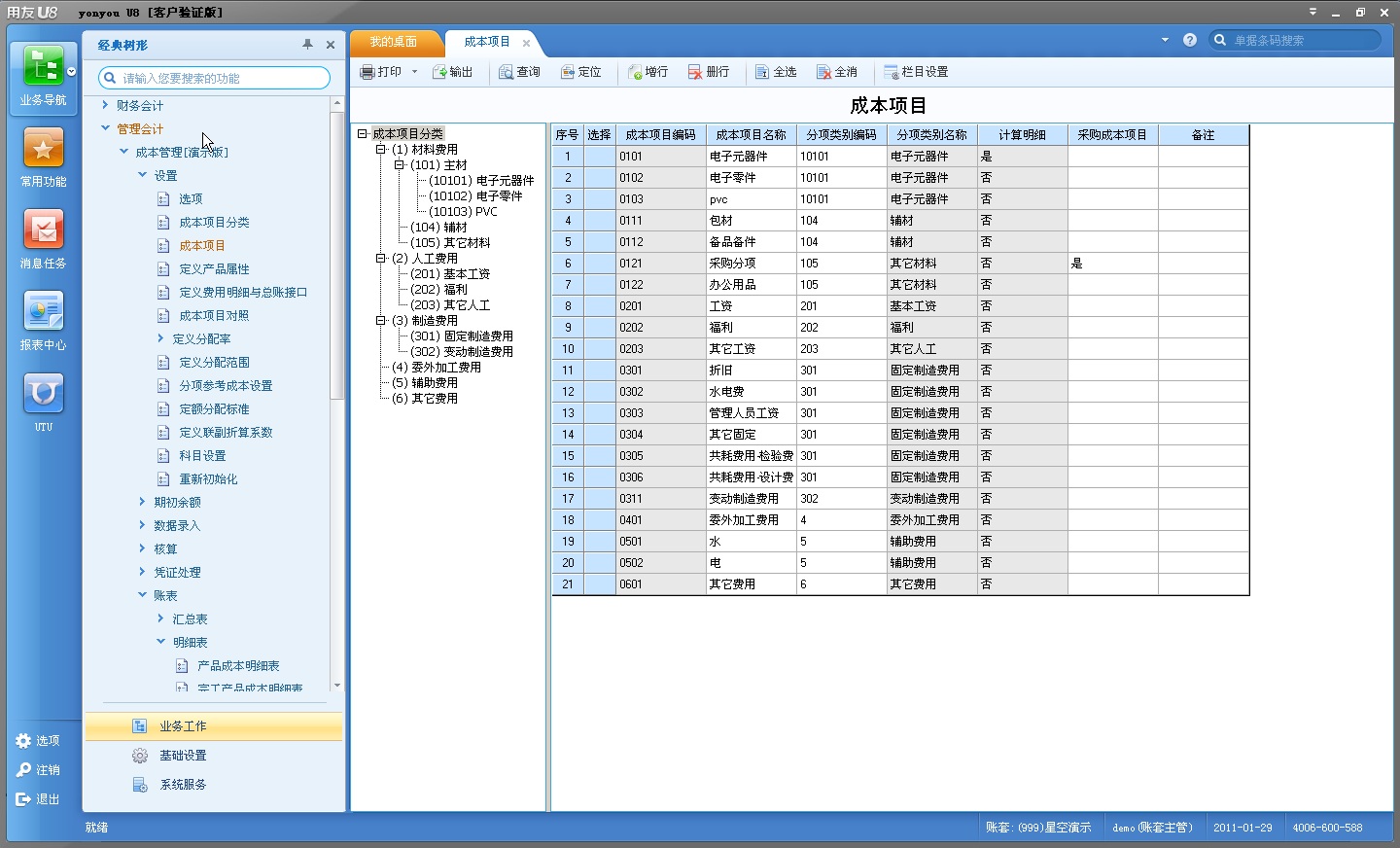Collapse the (3) 制造费用 category node

click(x=381, y=321)
